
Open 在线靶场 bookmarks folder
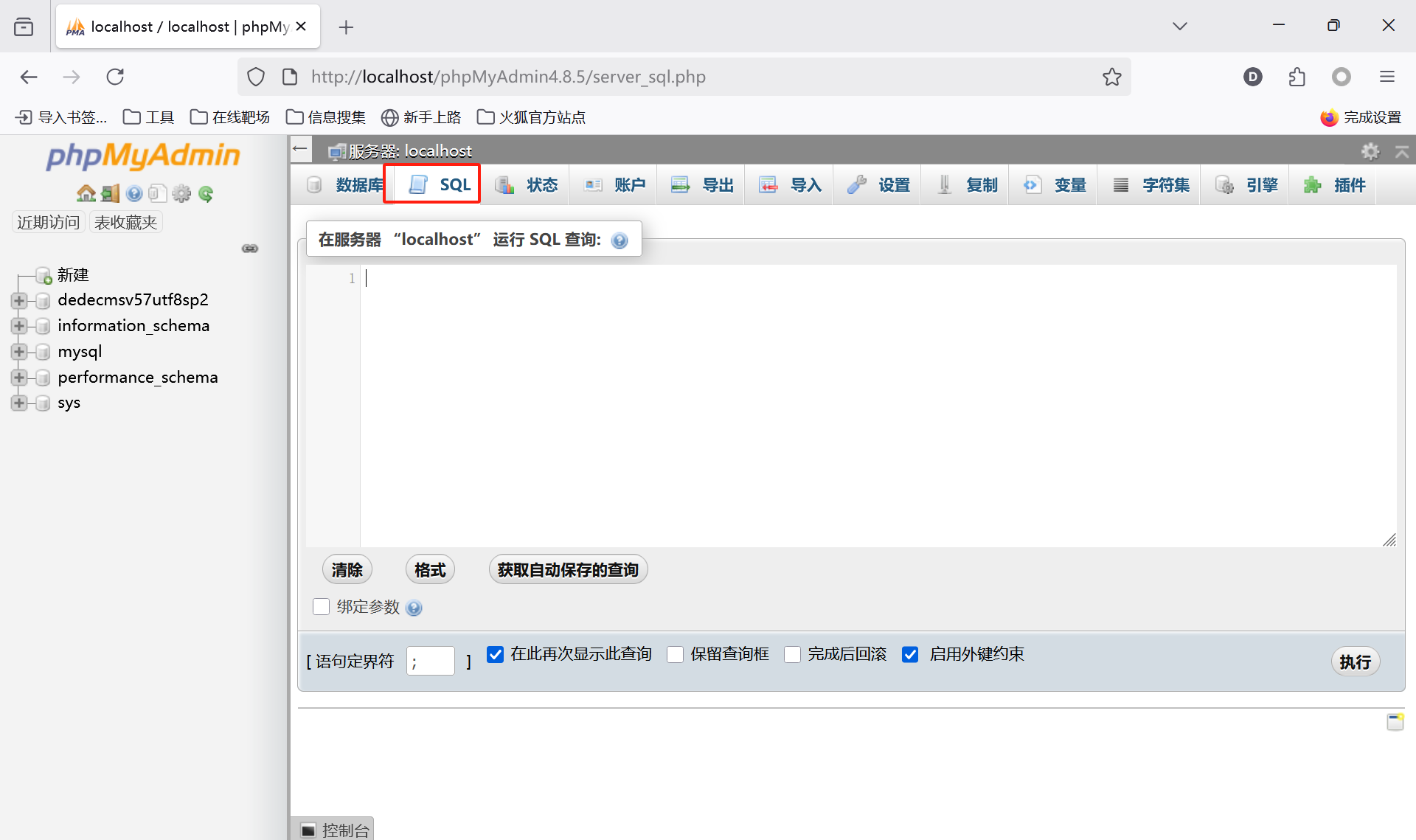tap(230, 117)
